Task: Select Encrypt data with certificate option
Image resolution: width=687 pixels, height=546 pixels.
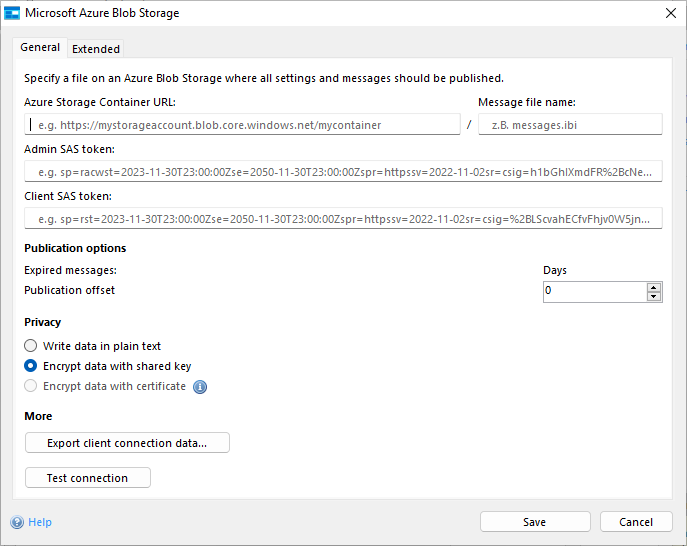Action: 31,386
